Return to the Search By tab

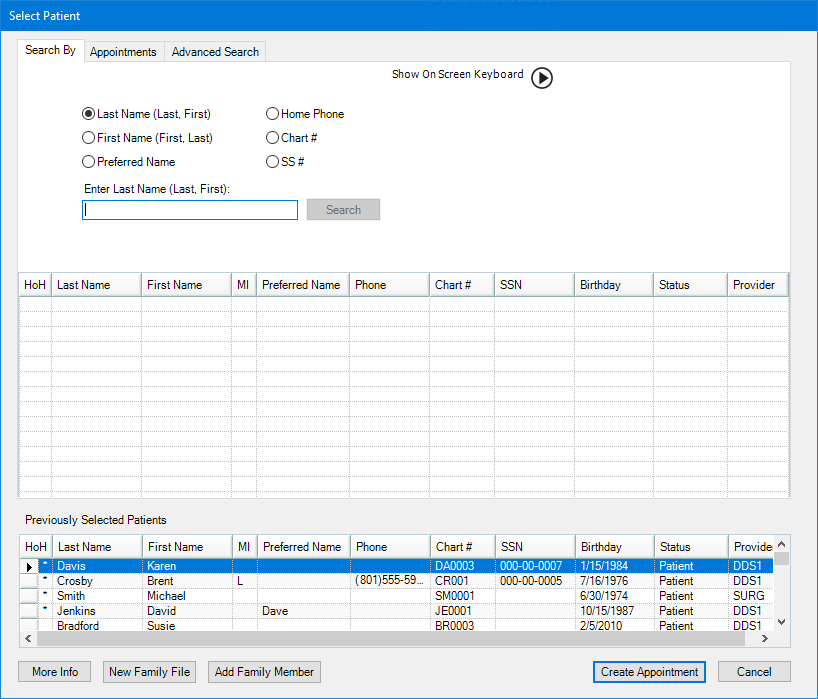coord(50,49)
